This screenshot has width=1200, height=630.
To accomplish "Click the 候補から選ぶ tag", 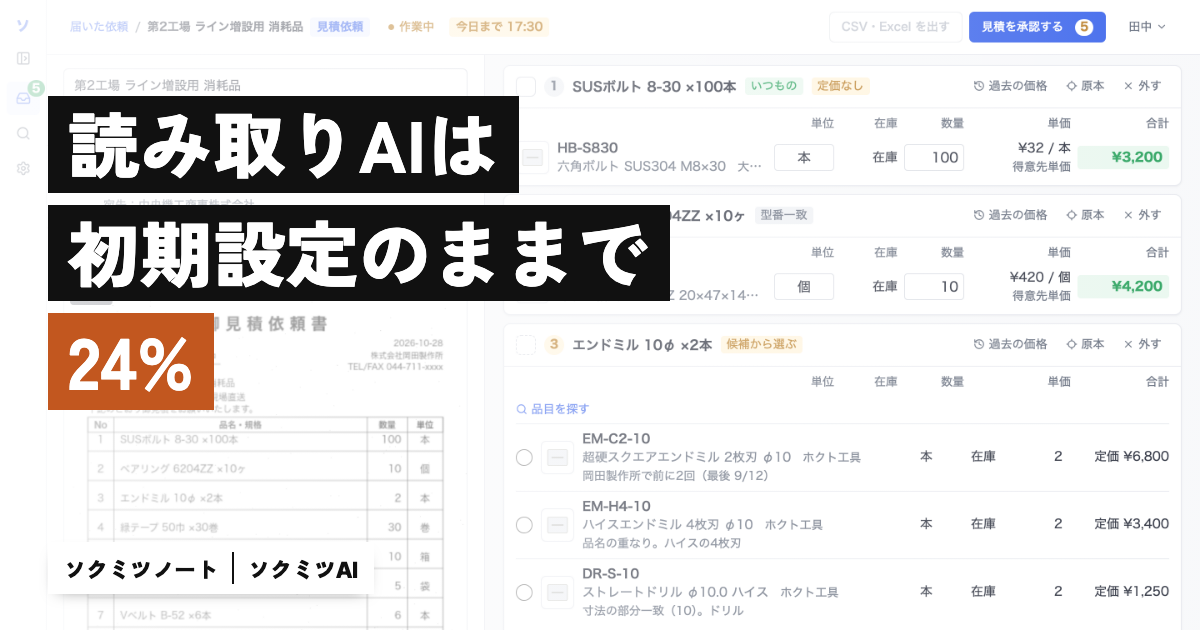I will pyautogui.click(x=761, y=344).
